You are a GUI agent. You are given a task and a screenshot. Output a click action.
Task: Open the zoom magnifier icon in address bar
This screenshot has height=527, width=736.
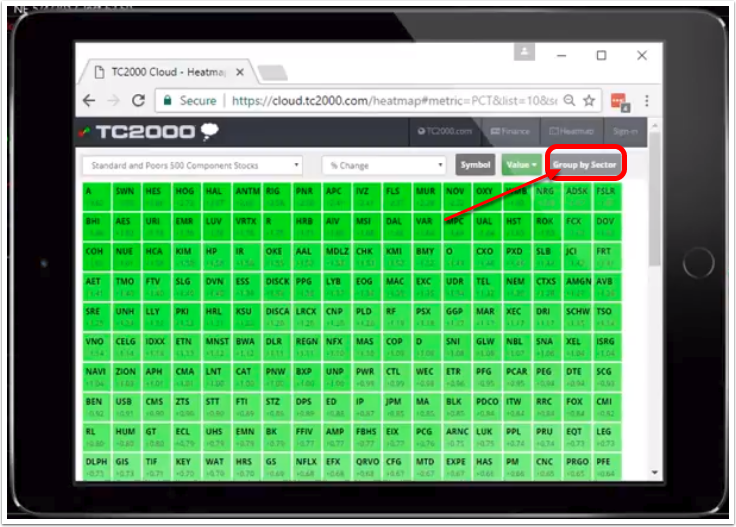pos(569,100)
